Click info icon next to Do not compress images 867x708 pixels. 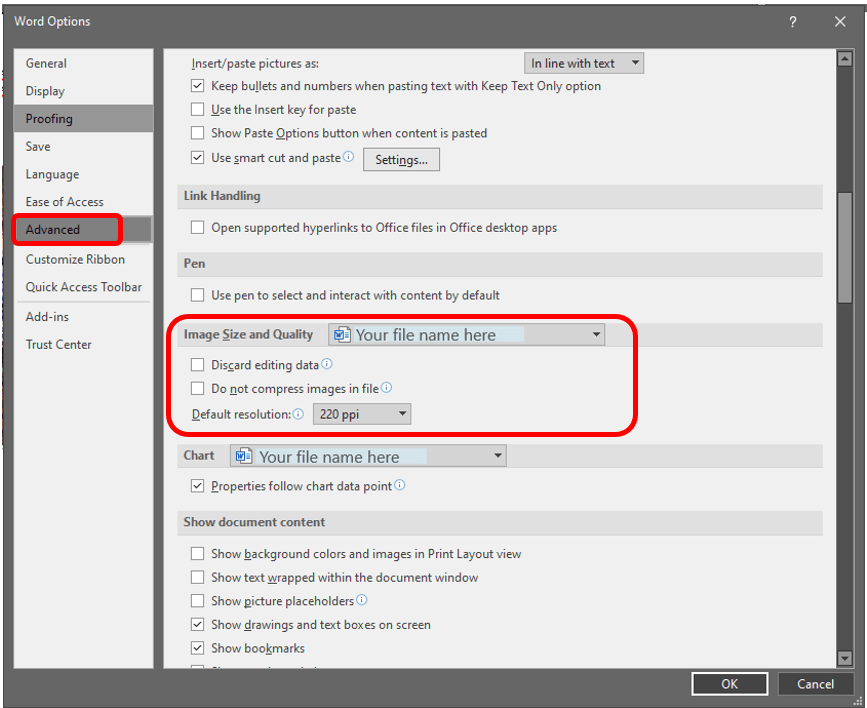point(387,388)
